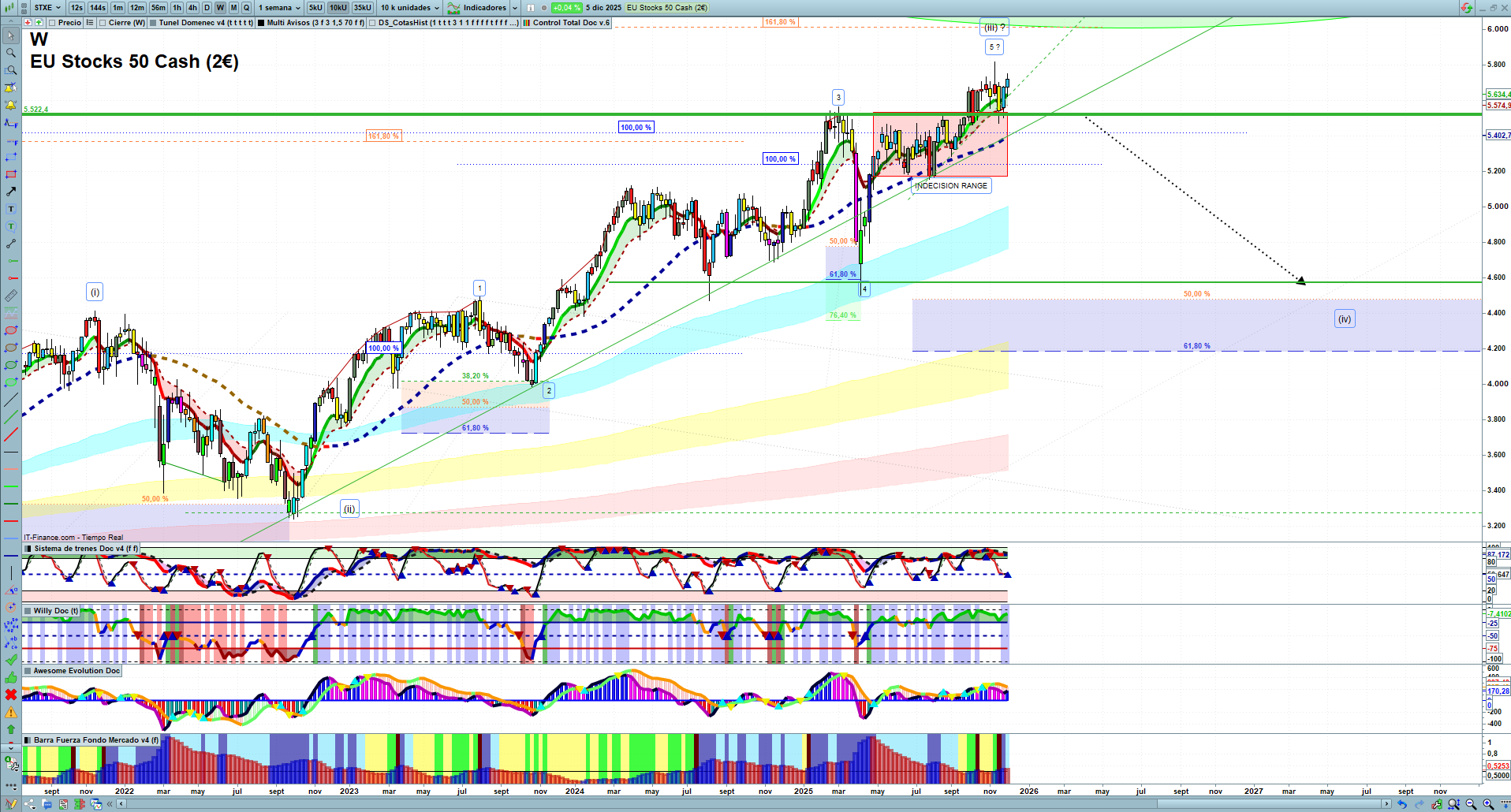Image resolution: width=1511 pixels, height=812 pixels.
Task: Select the thumbs-up marker tool
Action: 11,677
